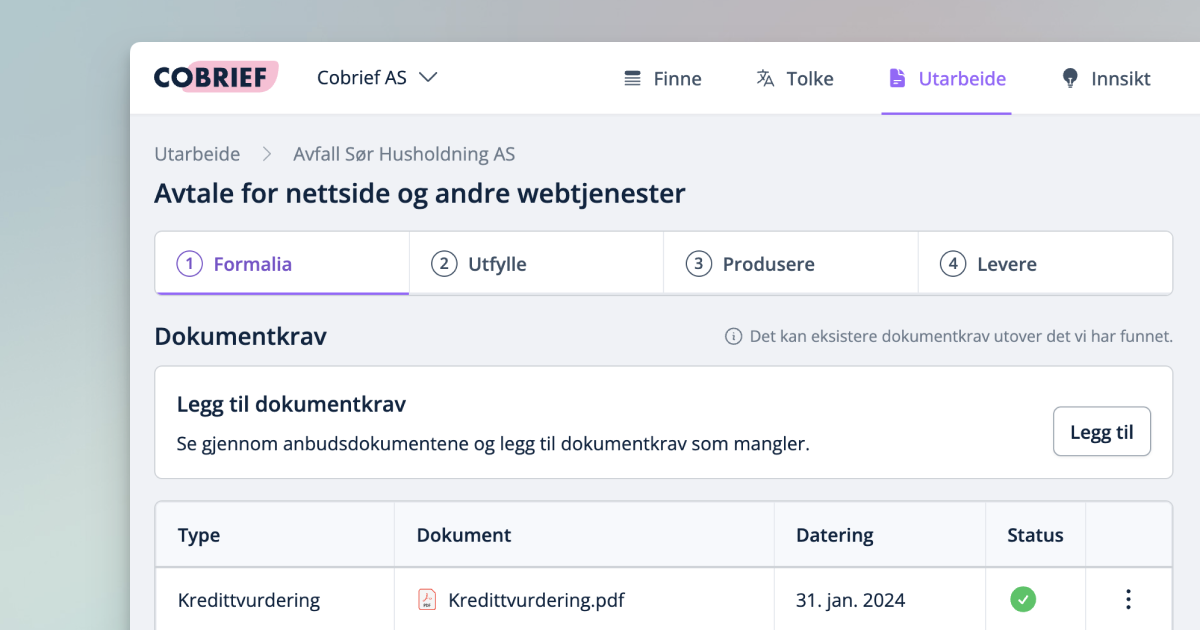
Task: Select the Tolke translation icon
Action: click(x=765, y=78)
